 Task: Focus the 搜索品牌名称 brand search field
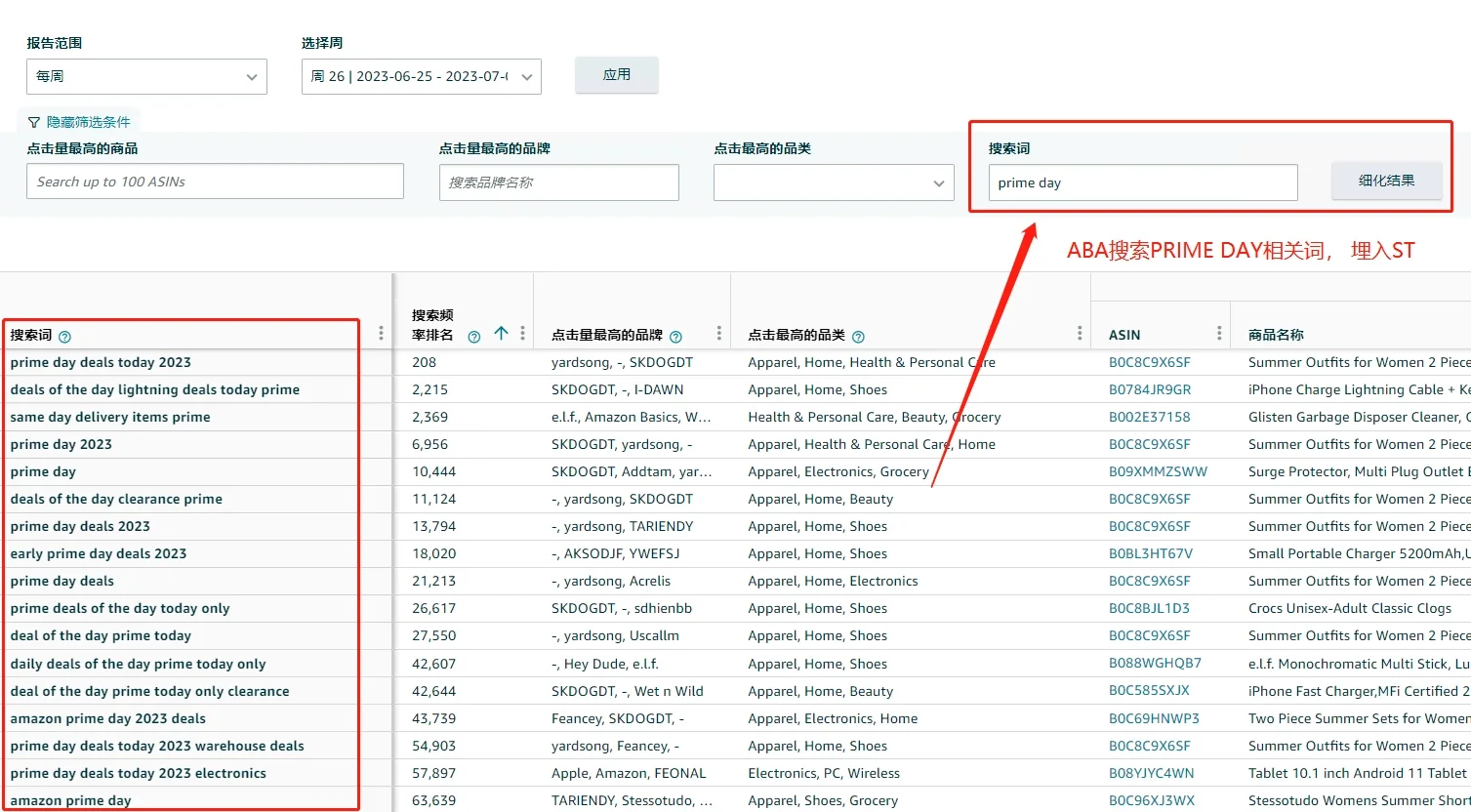(x=559, y=183)
